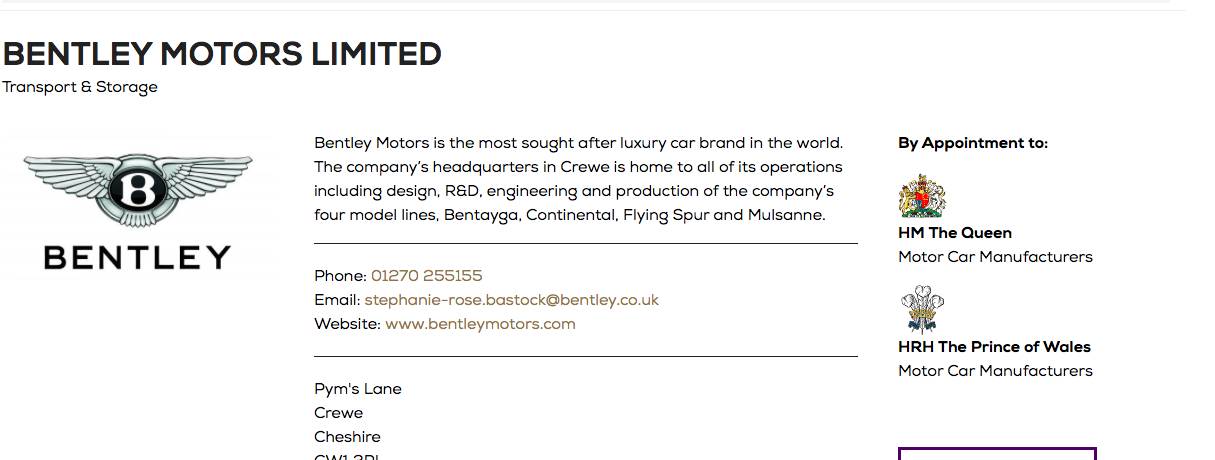1215x460 pixels.
Task: Click the Crewe address line
Action: (x=339, y=413)
